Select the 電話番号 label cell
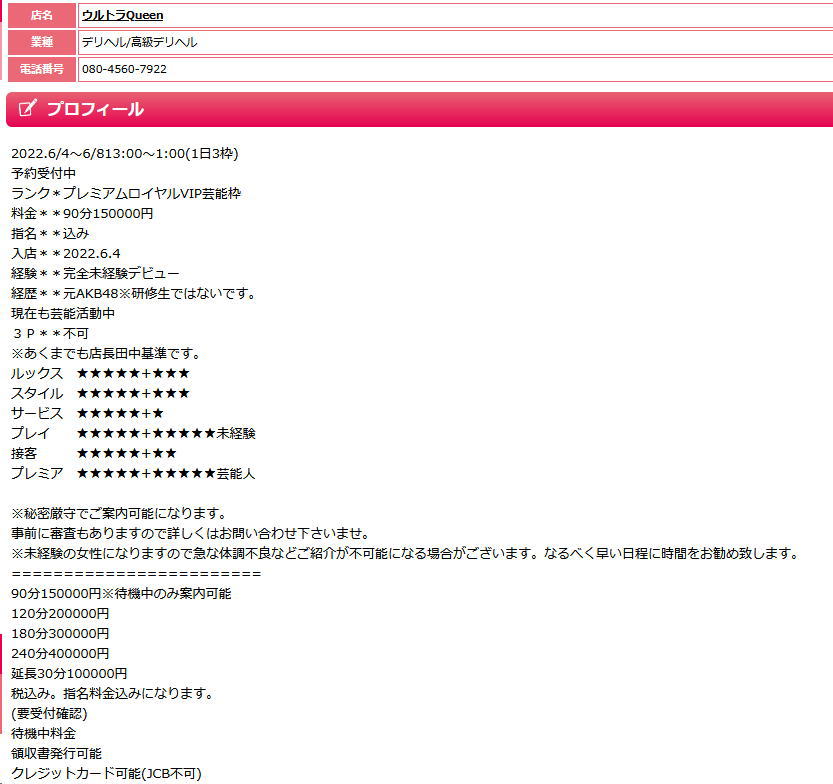The height and width of the screenshot is (784, 833). tap(41, 69)
